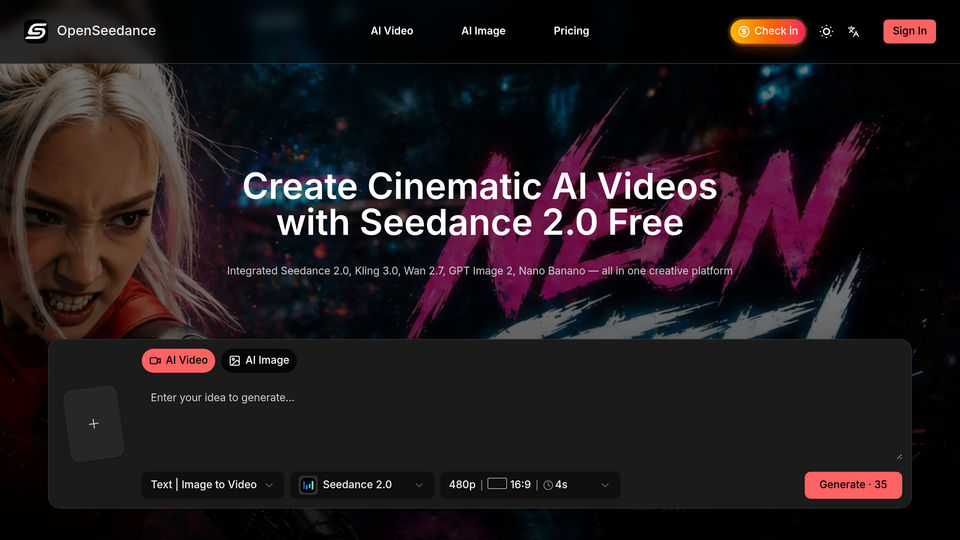Focus the 'Enter your idea to generate' field
Screen dimensions: 960x540
[523, 424]
